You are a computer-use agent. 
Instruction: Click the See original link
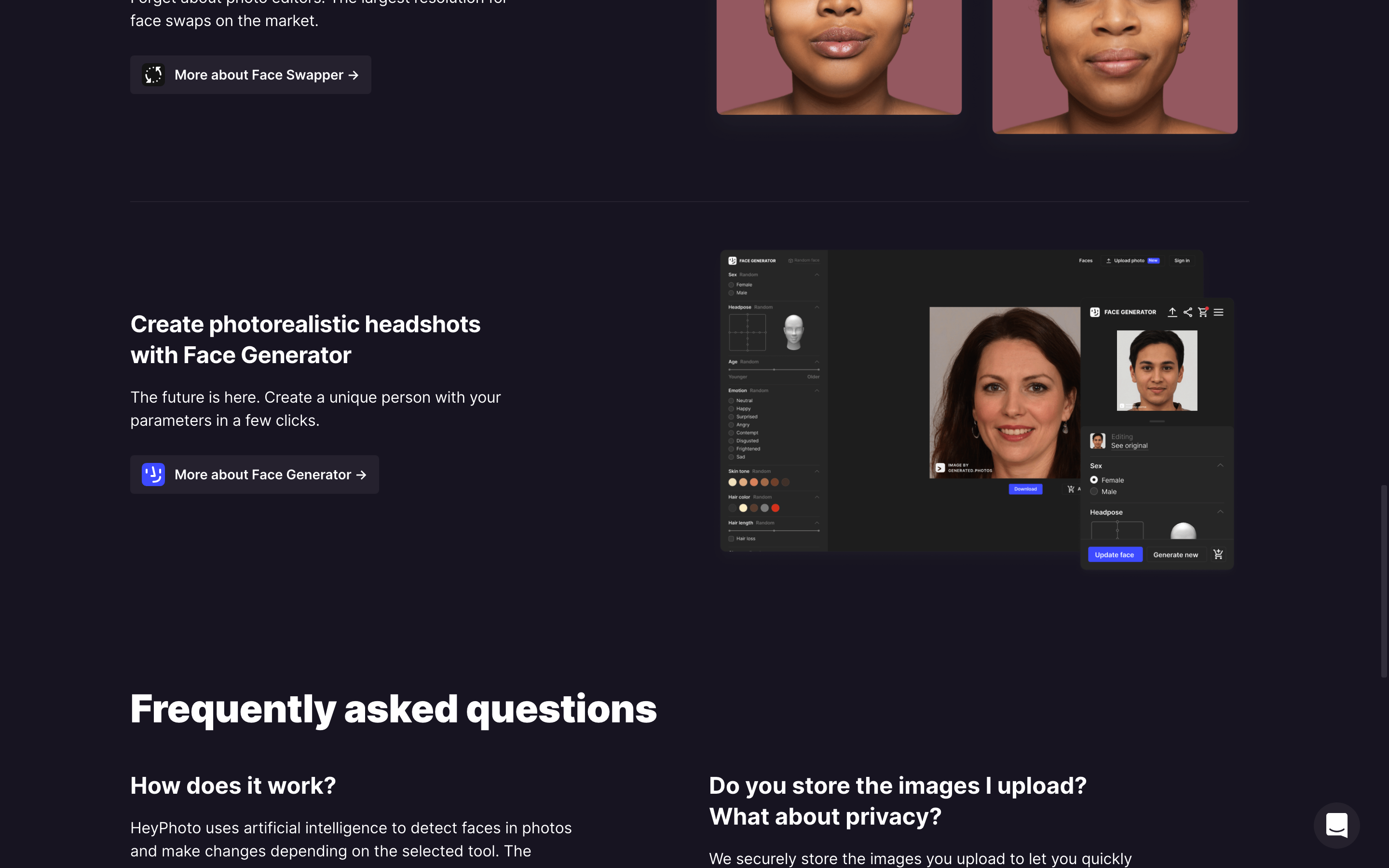(1129, 446)
